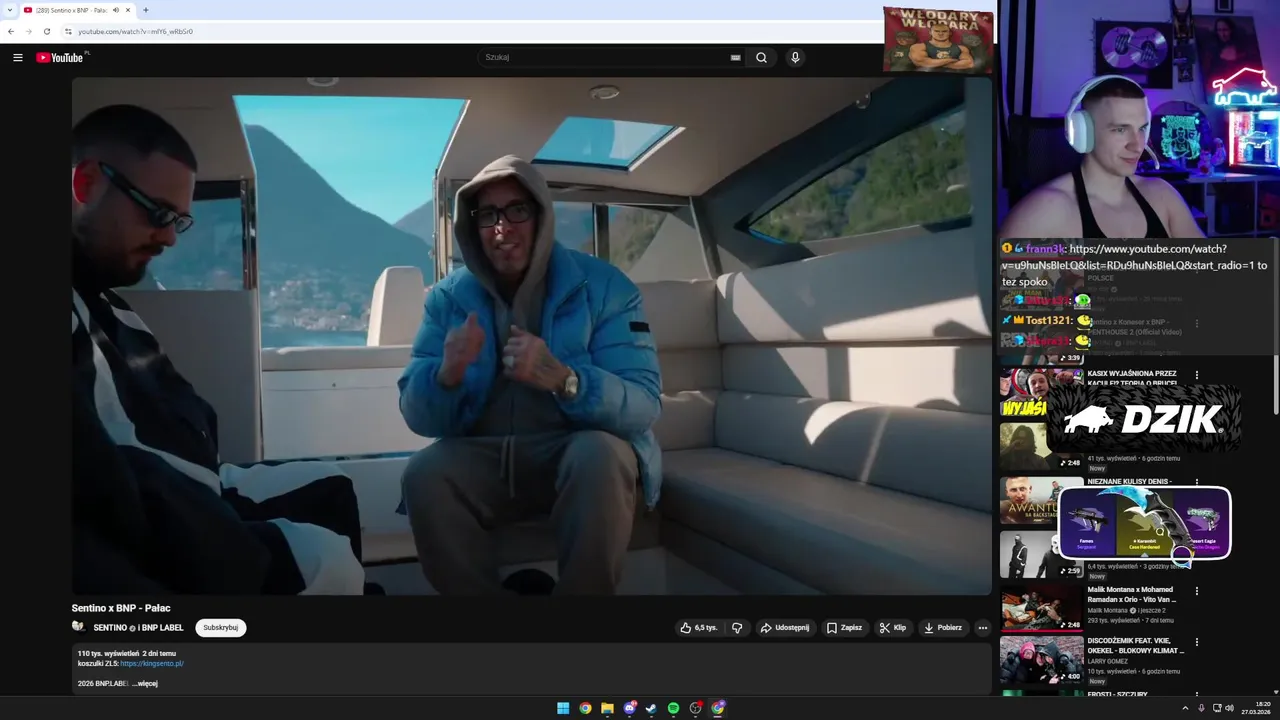Open options for KASIX WYJAŚNIONA video

tap(1197, 375)
